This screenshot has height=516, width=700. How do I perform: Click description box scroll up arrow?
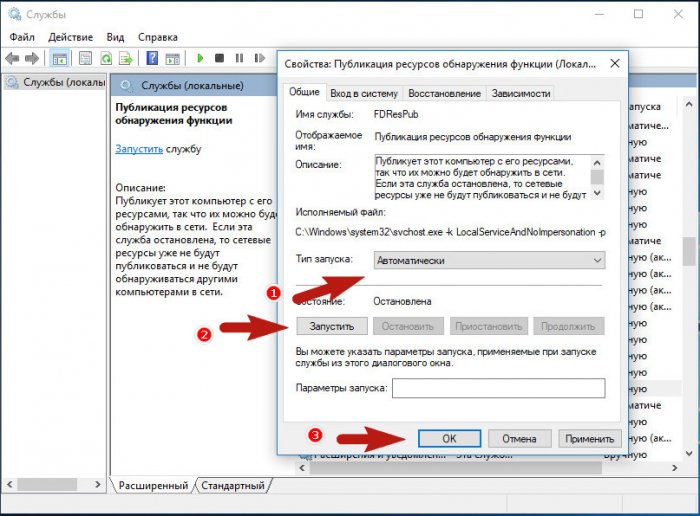pos(597,162)
